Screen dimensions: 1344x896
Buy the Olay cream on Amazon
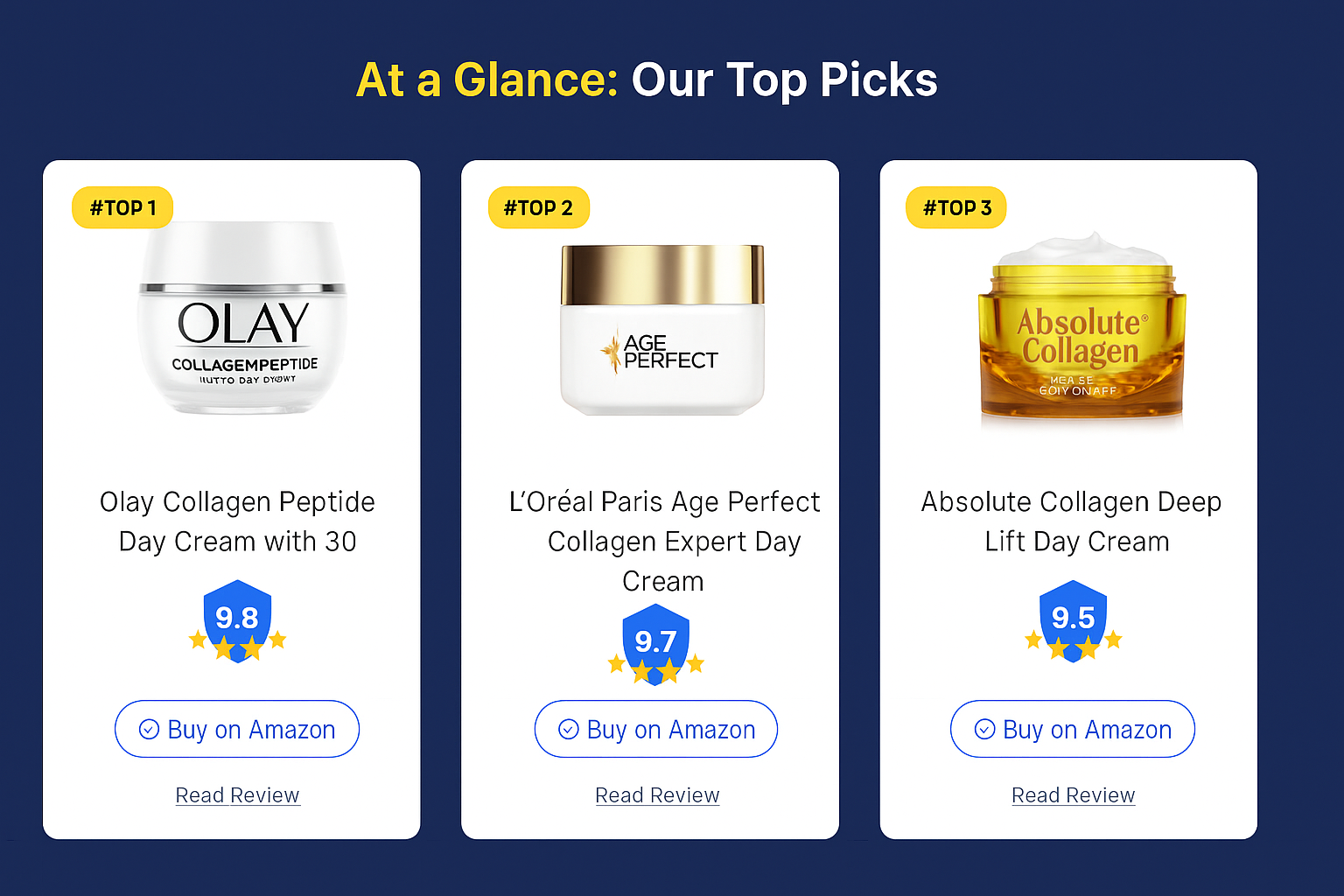click(237, 729)
